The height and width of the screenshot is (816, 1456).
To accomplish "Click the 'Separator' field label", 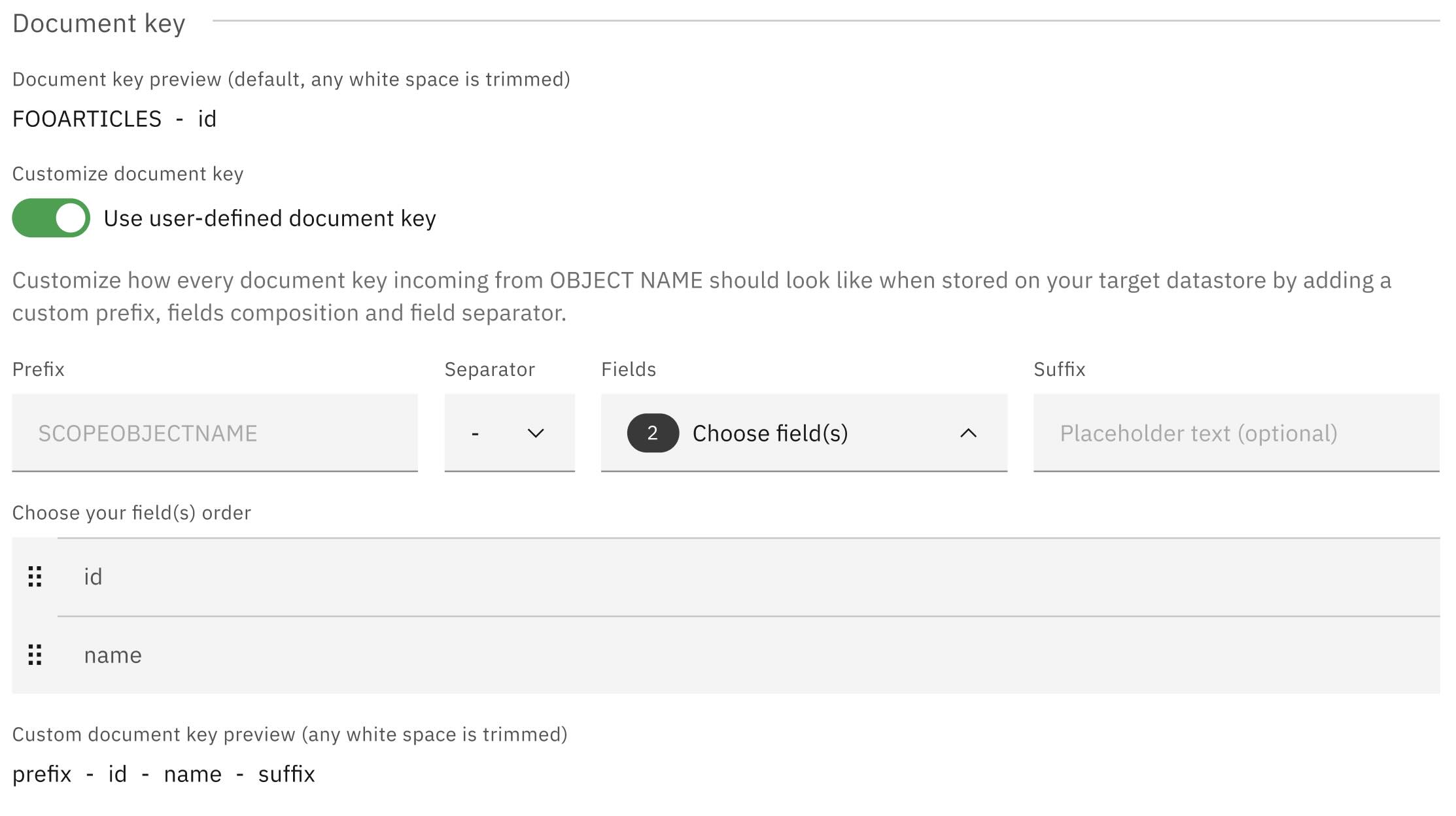I will tap(489, 369).
